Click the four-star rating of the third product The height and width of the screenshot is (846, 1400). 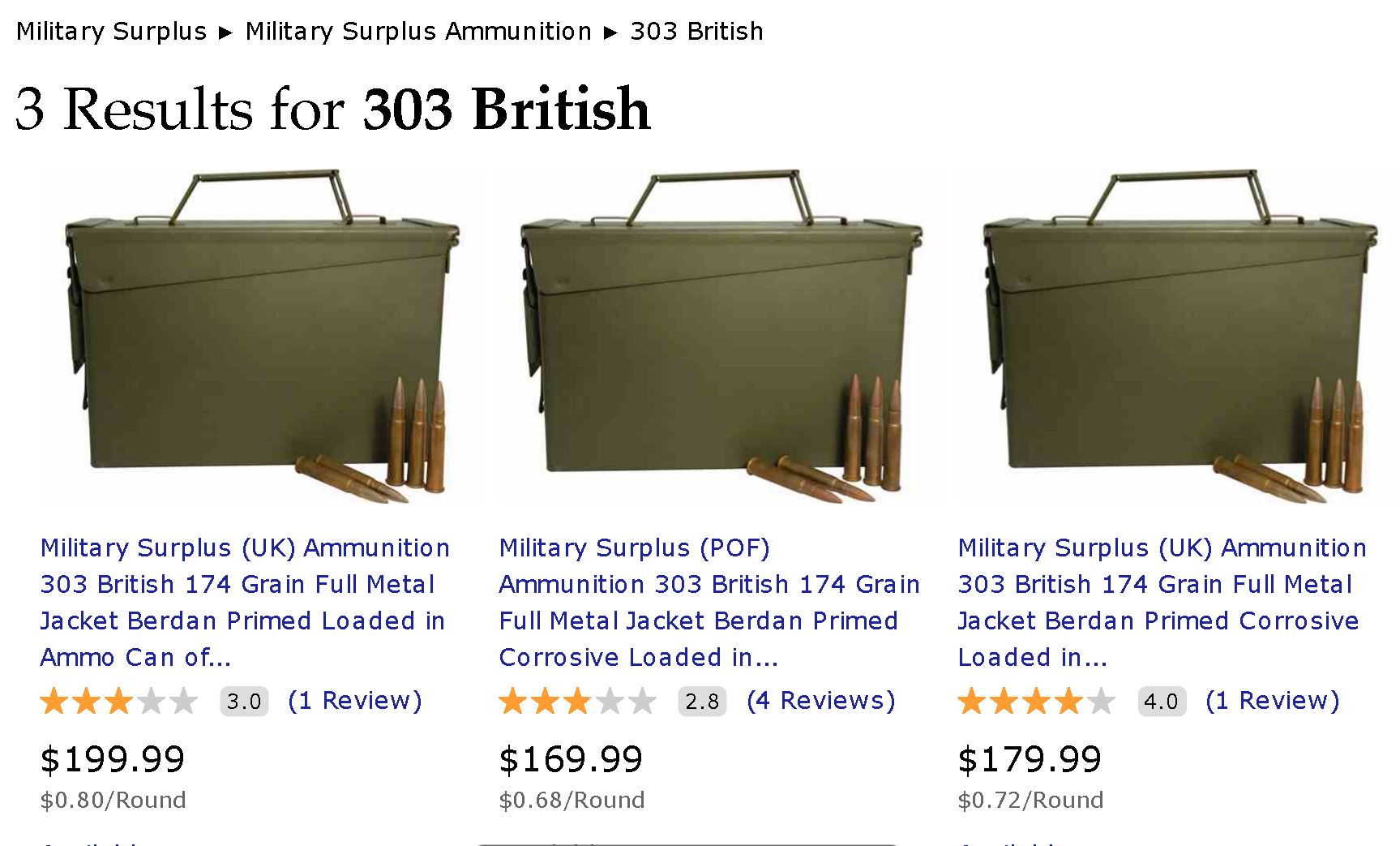(x=1037, y=701)
